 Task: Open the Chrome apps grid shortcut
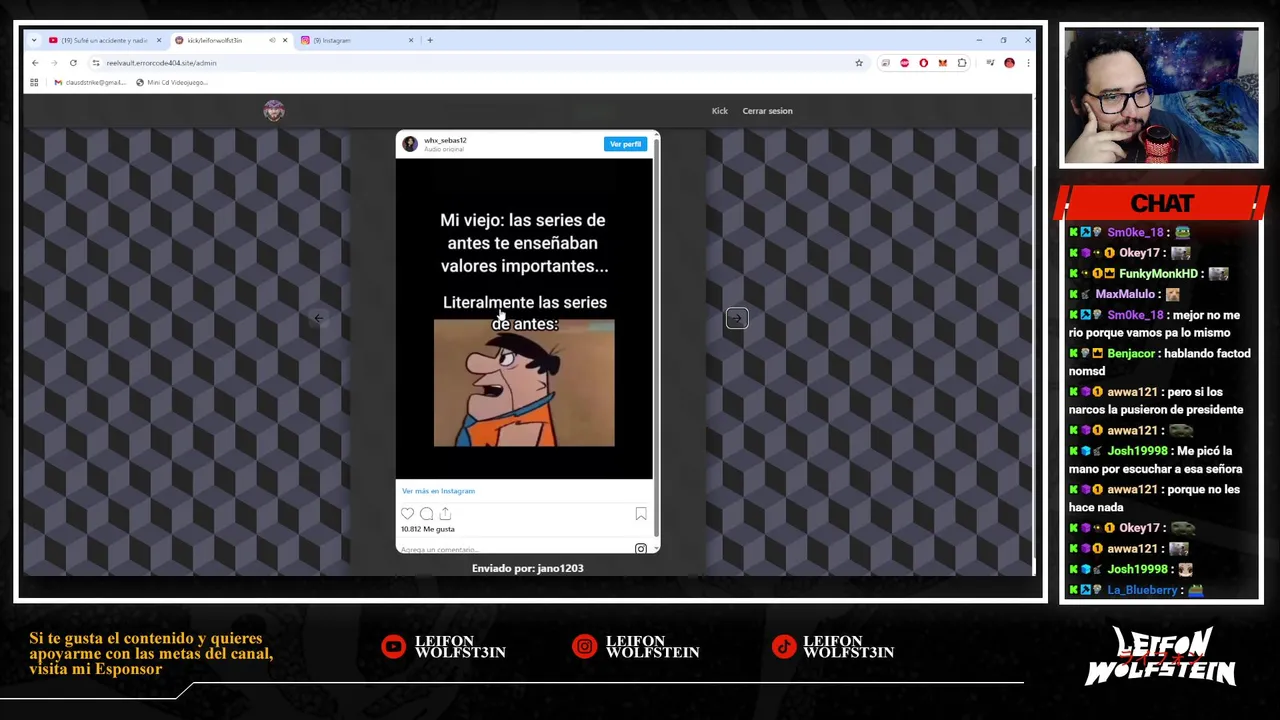coord(34,82)
